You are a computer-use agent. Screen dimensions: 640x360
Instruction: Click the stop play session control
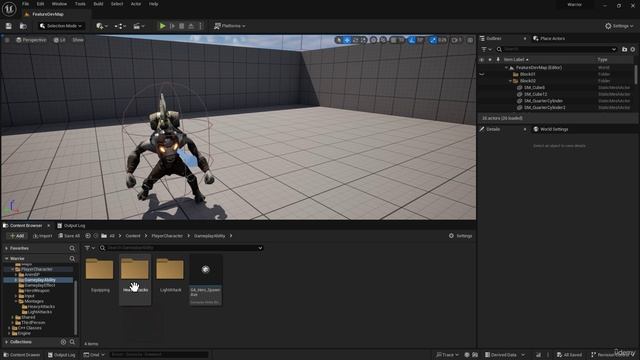[182, 26]
